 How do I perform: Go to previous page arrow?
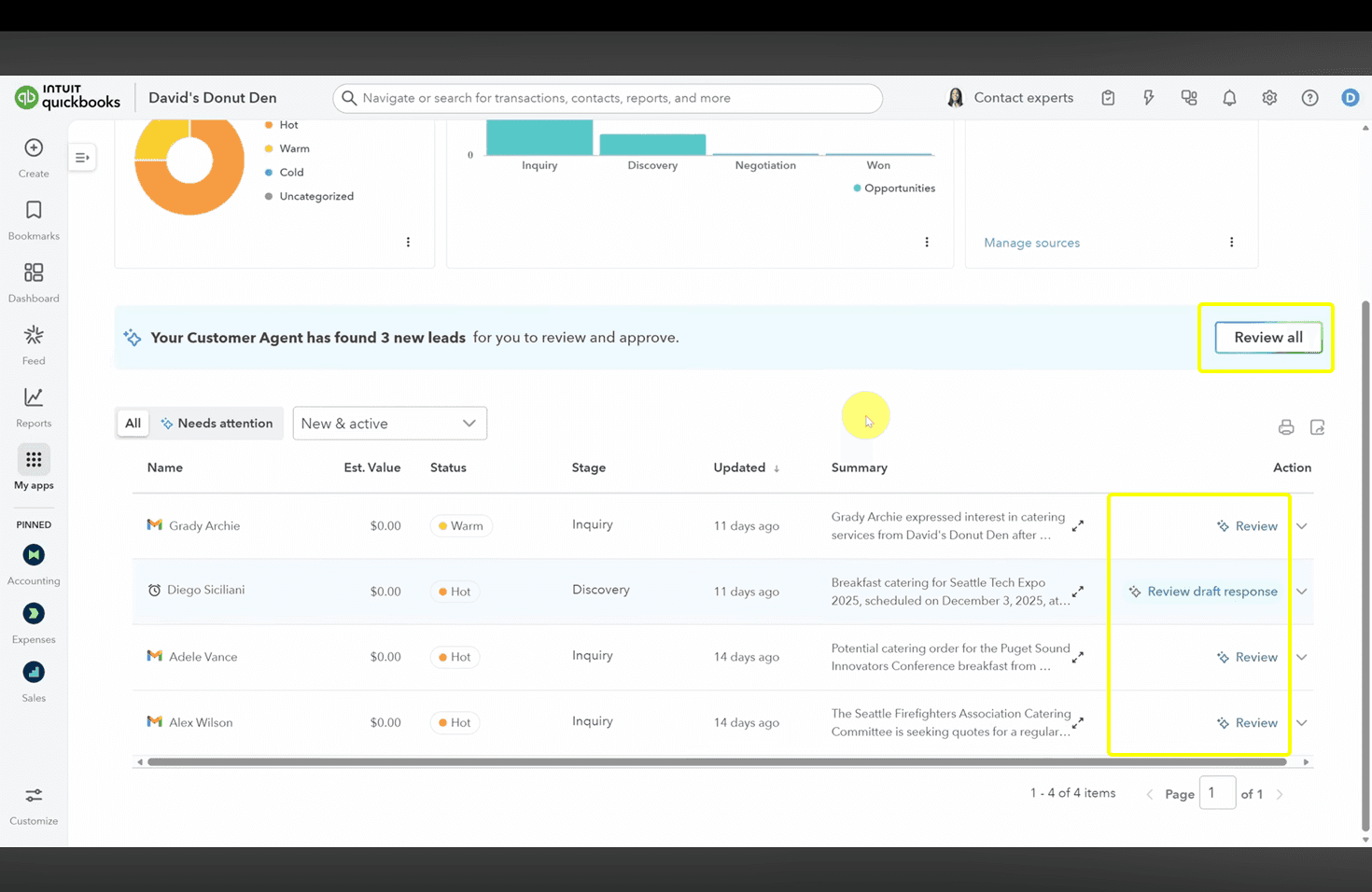1150,795
